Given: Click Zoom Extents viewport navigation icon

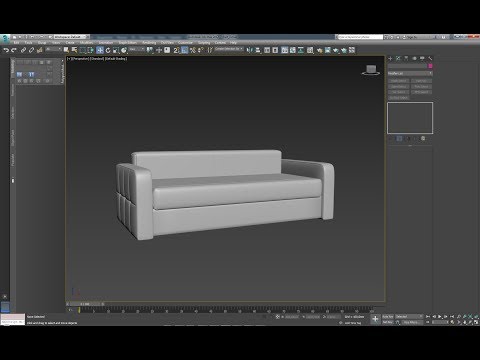Looking at the screenshot, I should (x=470, y=316).
